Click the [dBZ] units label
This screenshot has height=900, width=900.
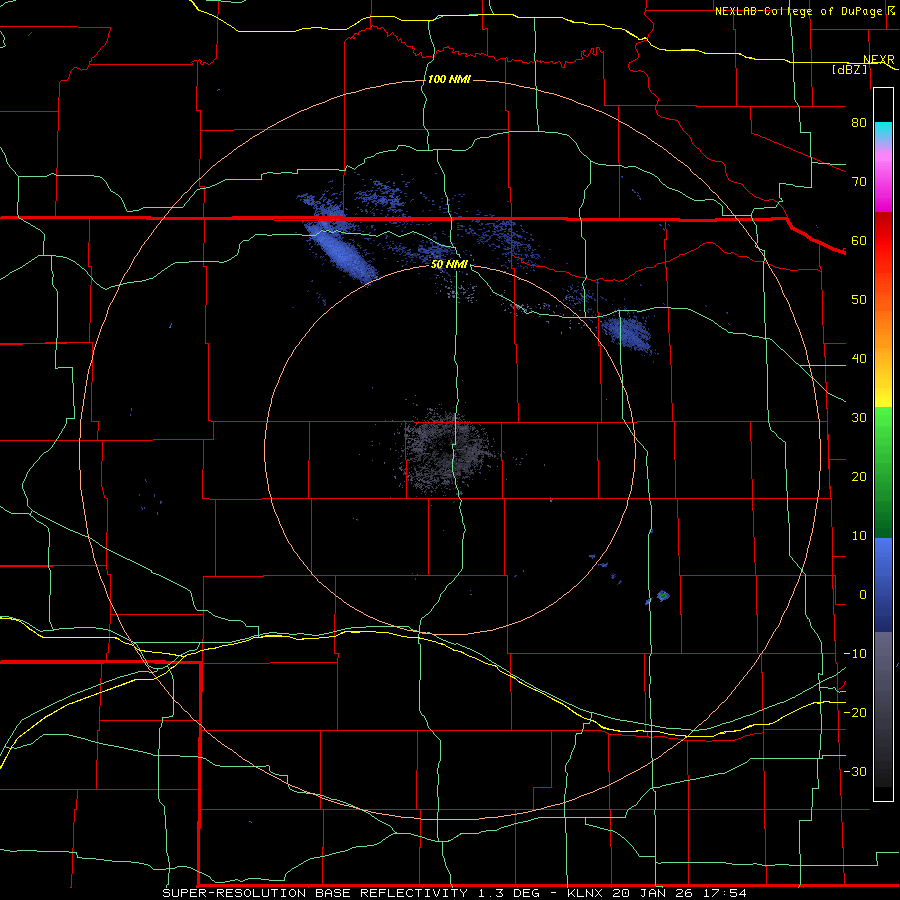(x=849, y=69)
